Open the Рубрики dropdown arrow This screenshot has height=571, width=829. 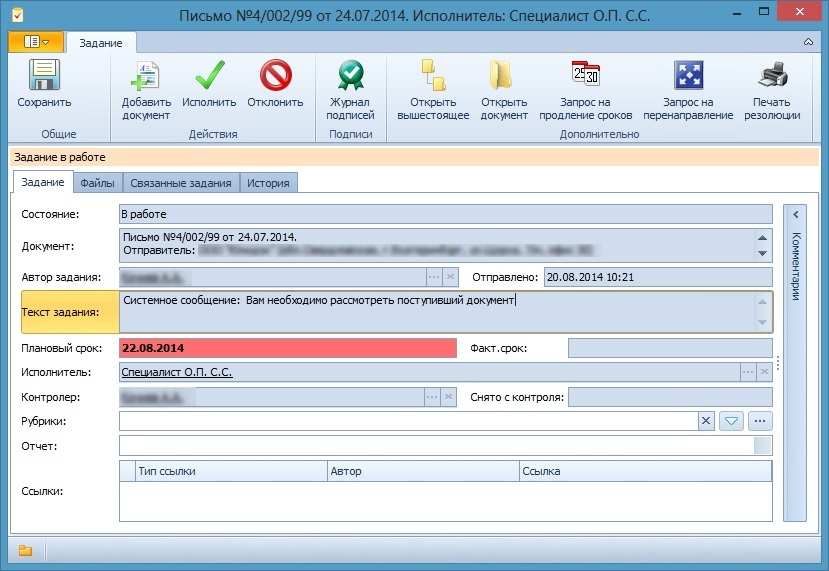pos(731,421)
